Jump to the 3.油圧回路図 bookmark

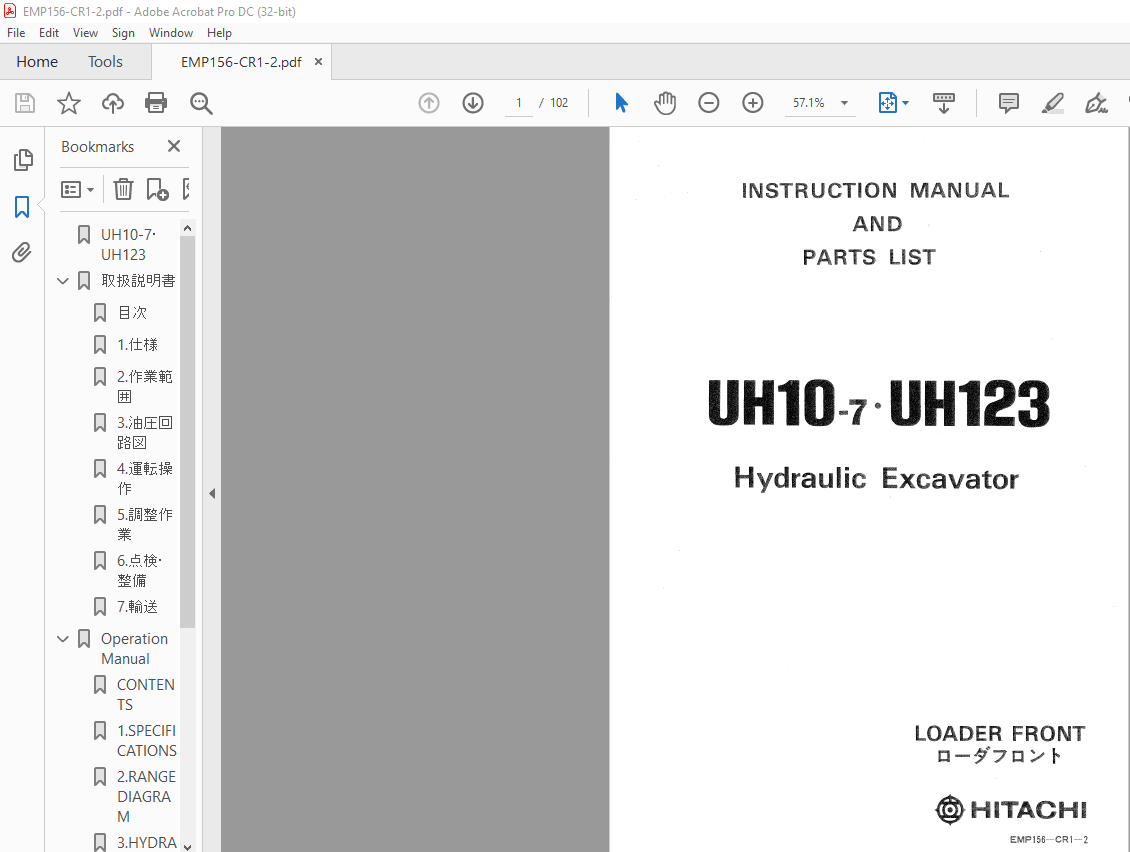click(x=144, y=432)
